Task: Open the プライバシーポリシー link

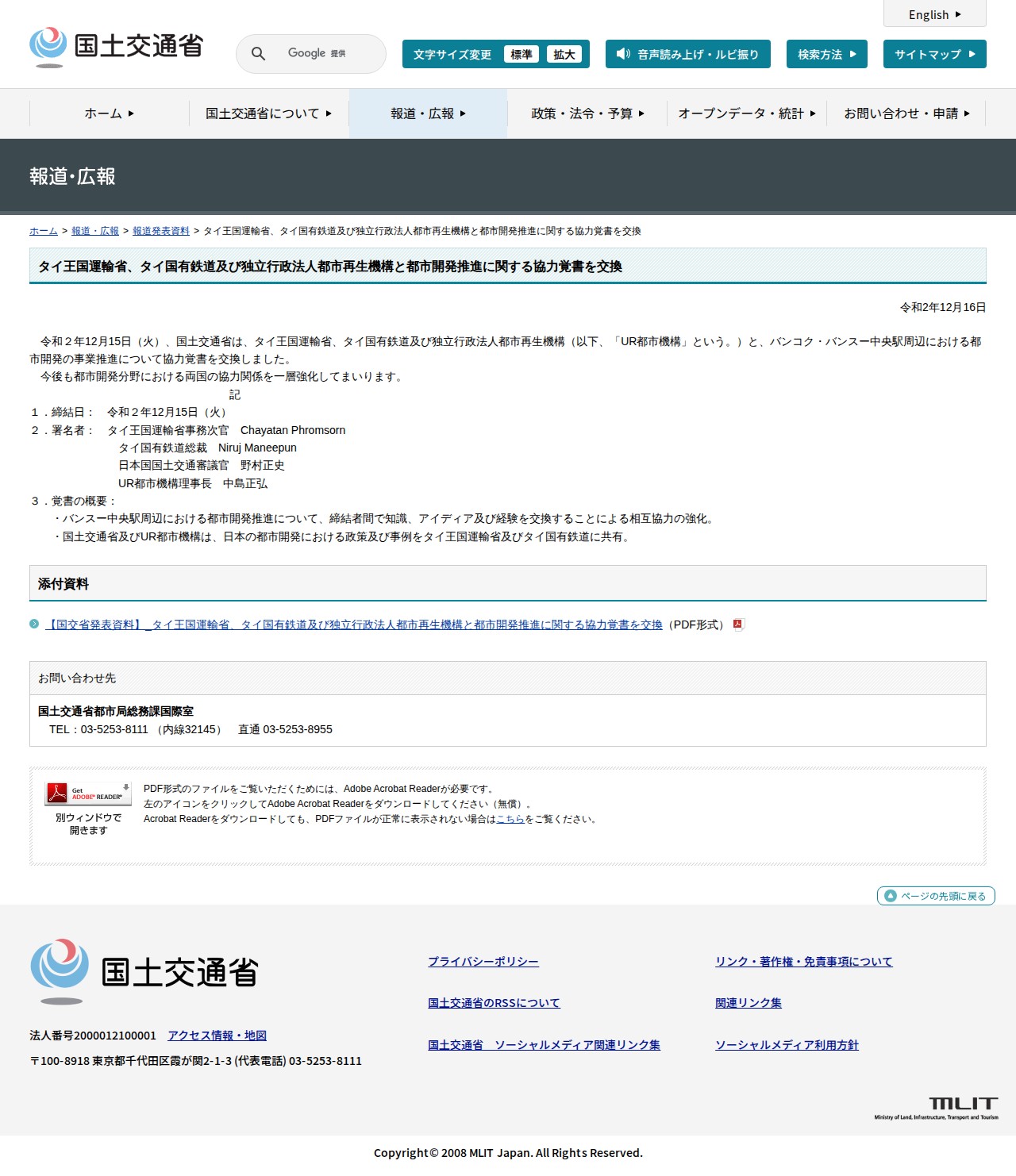Action: (483, 962)
